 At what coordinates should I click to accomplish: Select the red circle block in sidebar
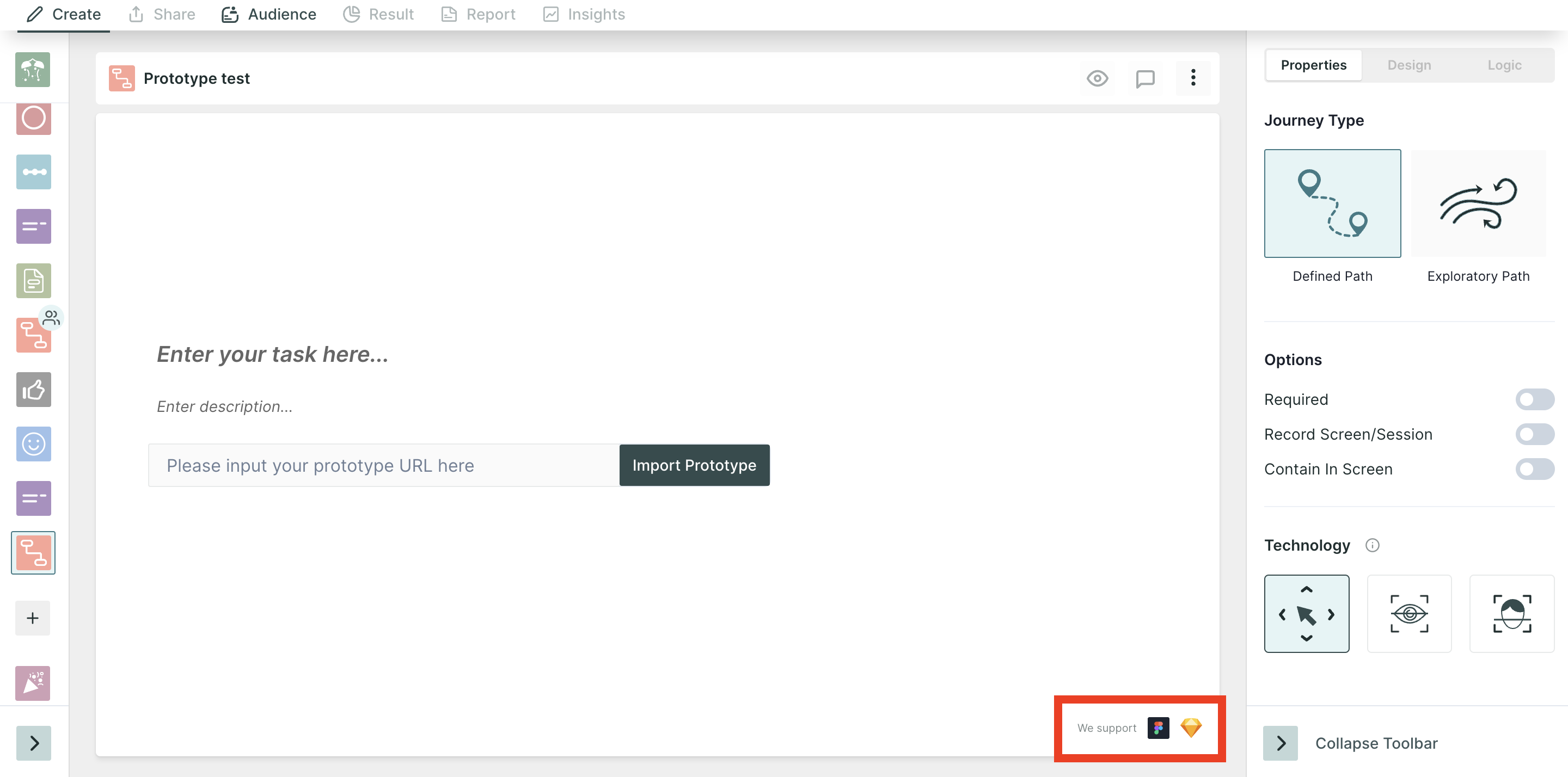33,118
